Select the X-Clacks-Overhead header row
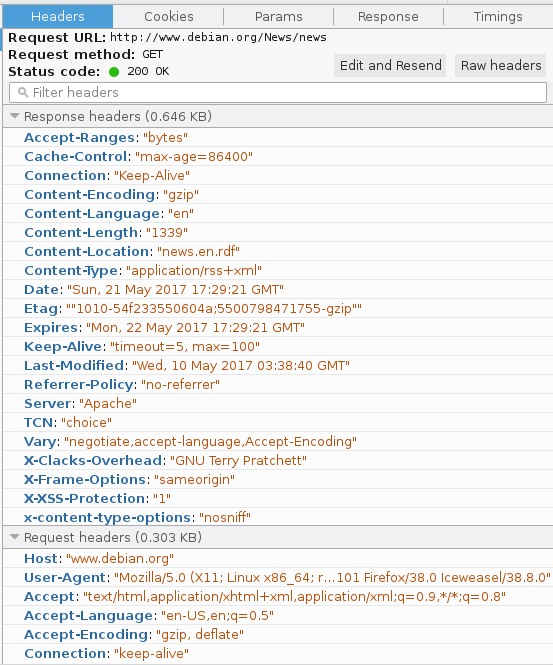This screenshot has height=665, width=553. click(x=278, y=460)
